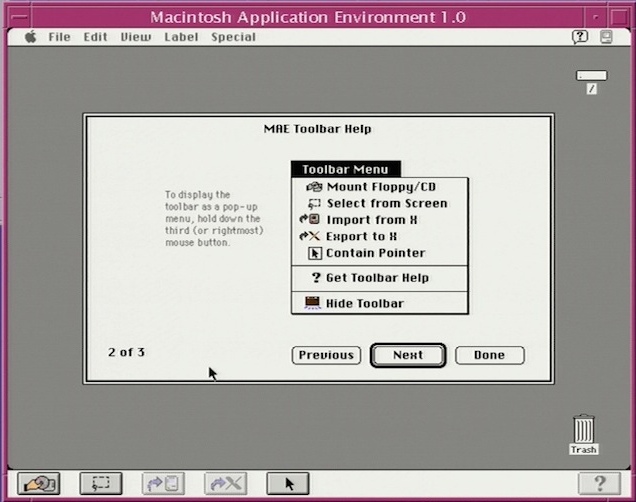Screen dimensions: 636x502
Task: Click the "Hide Toolbar" text
Action: point(365,303)
